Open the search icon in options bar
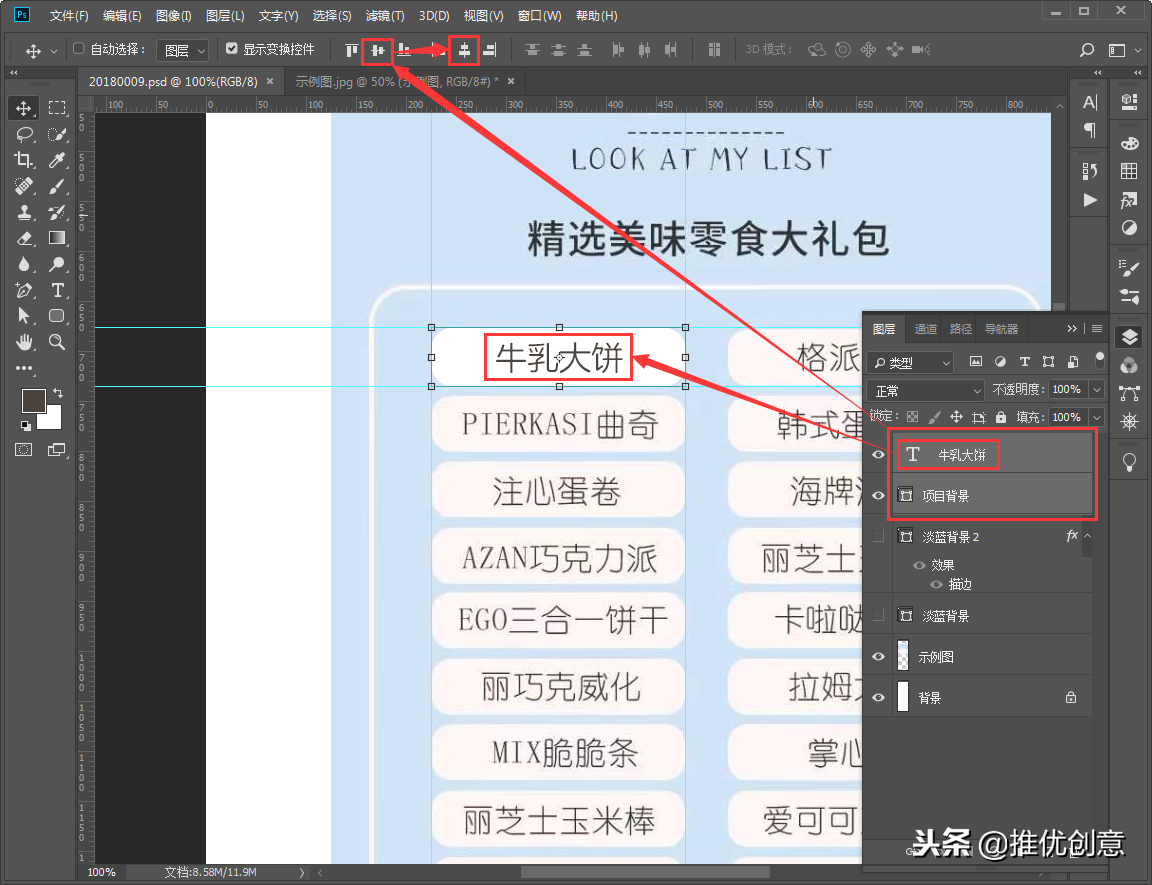The width and height of the screenshot is (1152, 885). pyautogui.click(x=1087, y=50)
